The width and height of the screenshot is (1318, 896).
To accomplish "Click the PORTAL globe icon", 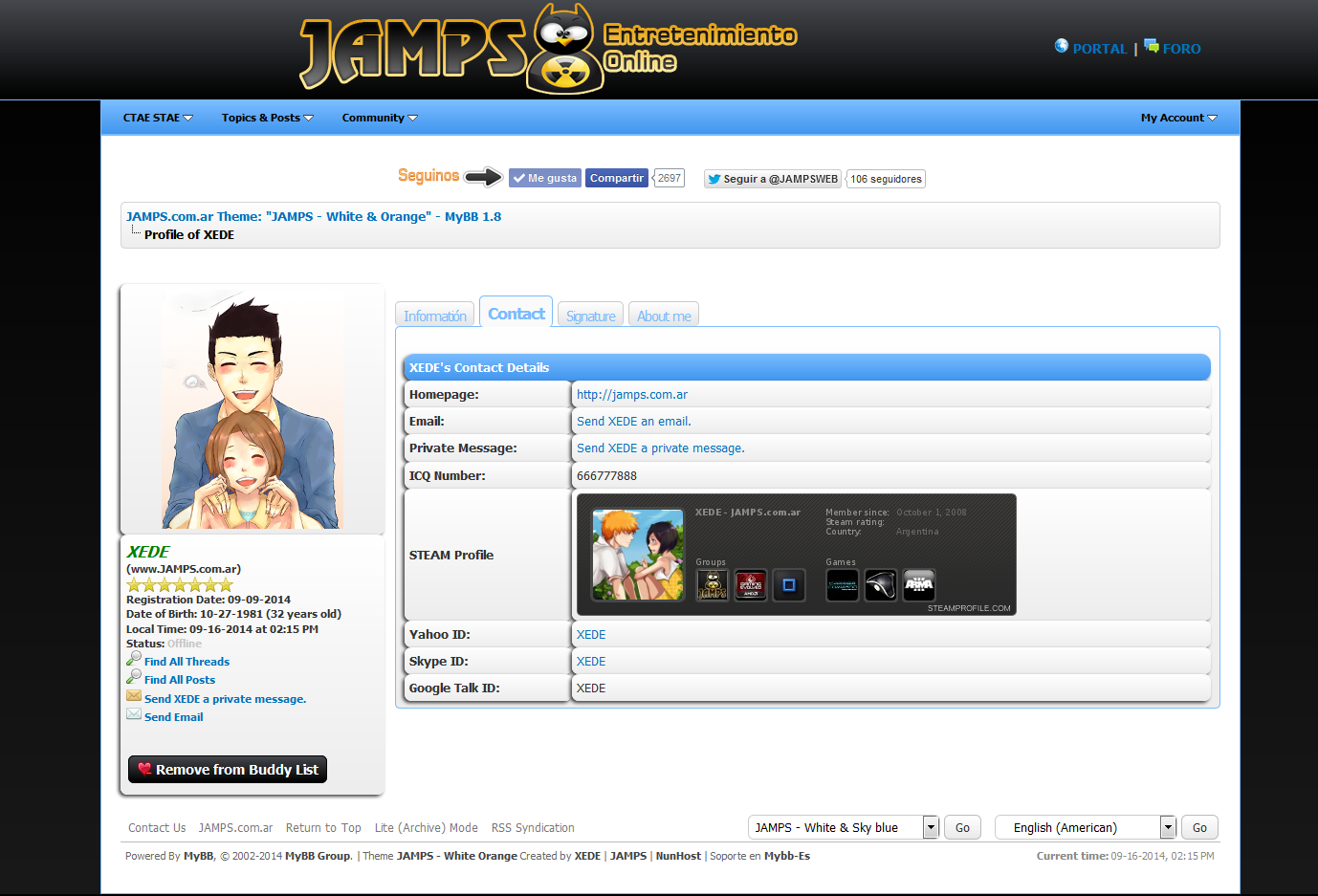I will pyautogui.click(x=1061, y=46).
